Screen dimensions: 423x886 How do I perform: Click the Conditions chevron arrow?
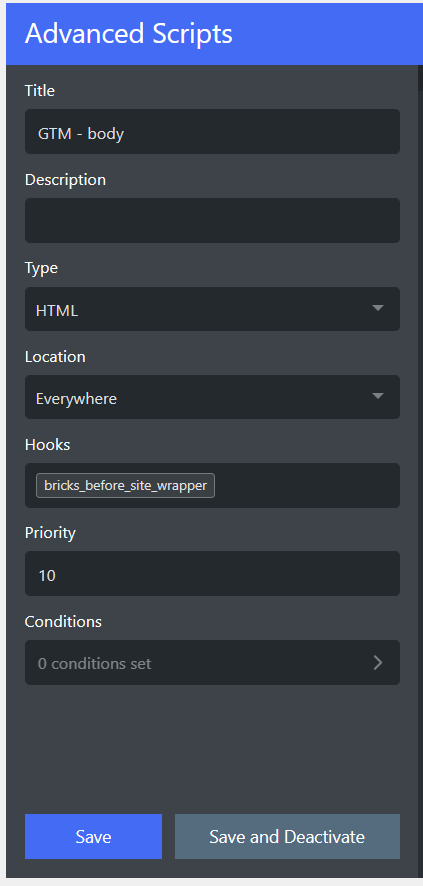(x=378, y=663)
